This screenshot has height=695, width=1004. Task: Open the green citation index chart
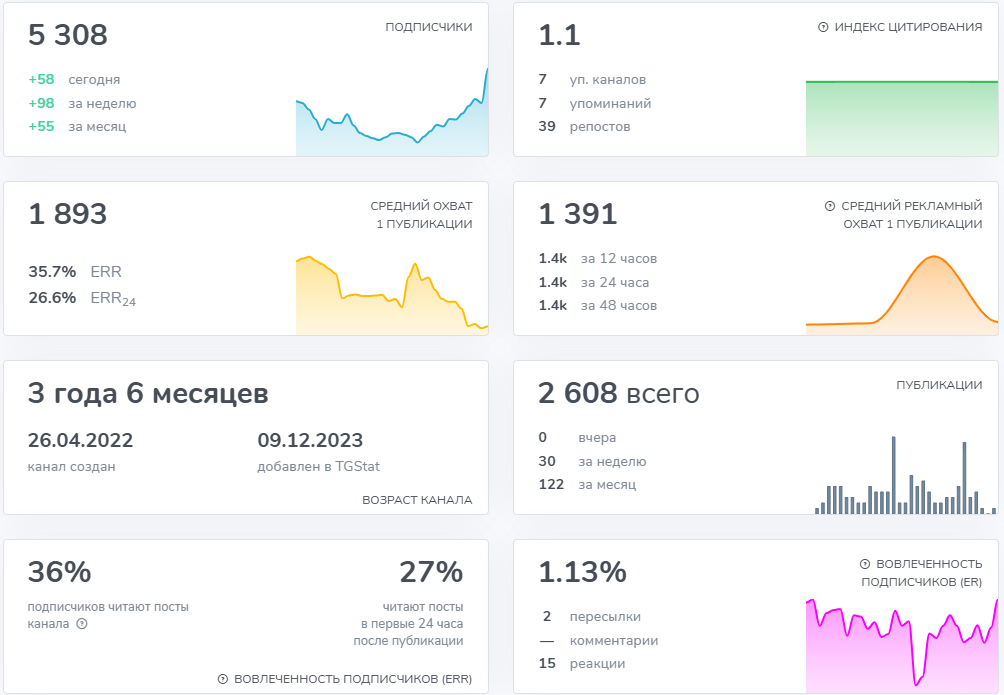click(x=901, y=118)
